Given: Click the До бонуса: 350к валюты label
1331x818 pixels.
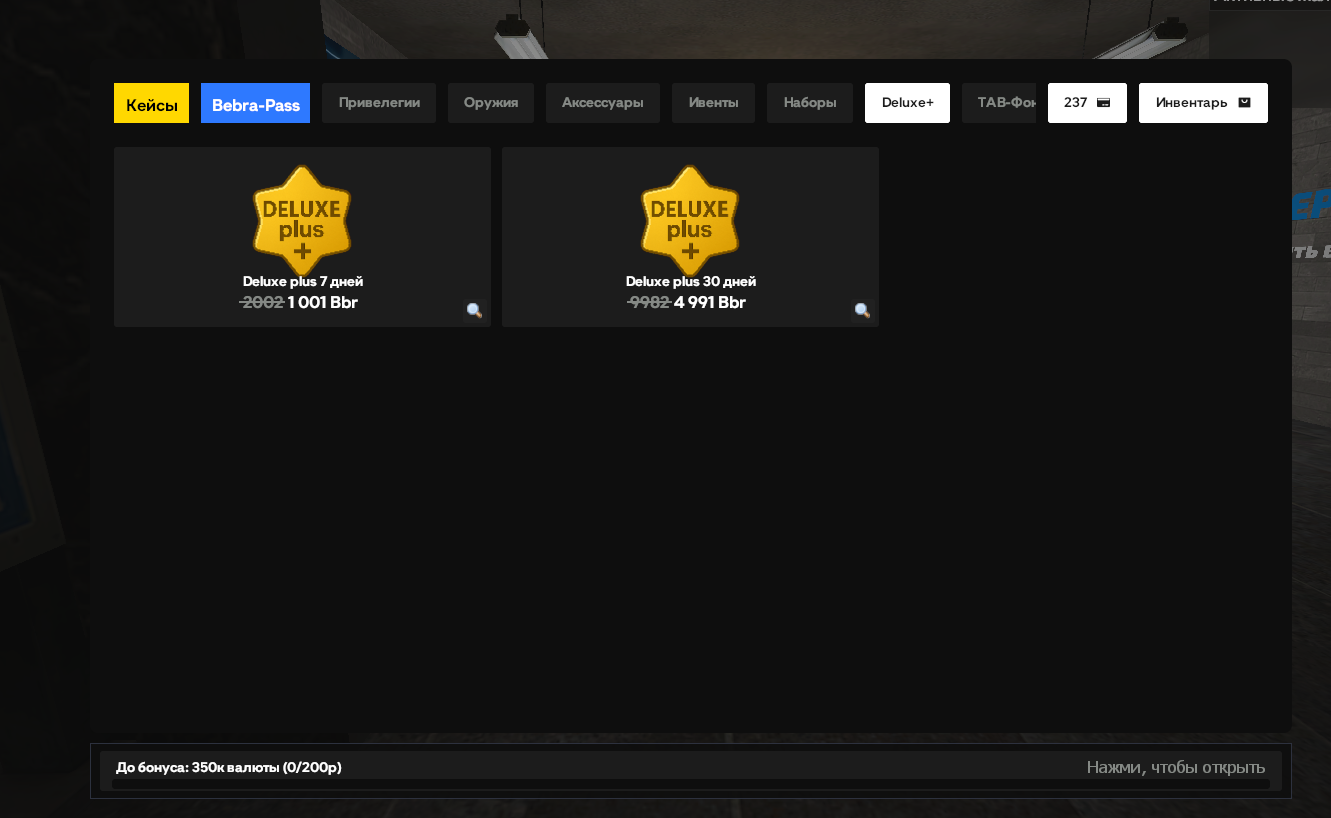Looking at the screenshot, I should [x=229, y=767].
